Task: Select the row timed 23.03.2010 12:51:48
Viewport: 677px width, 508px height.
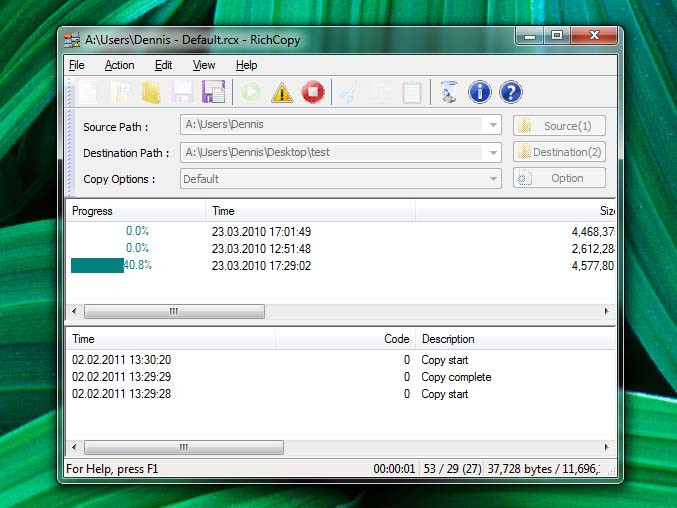Action: [341, 249]
